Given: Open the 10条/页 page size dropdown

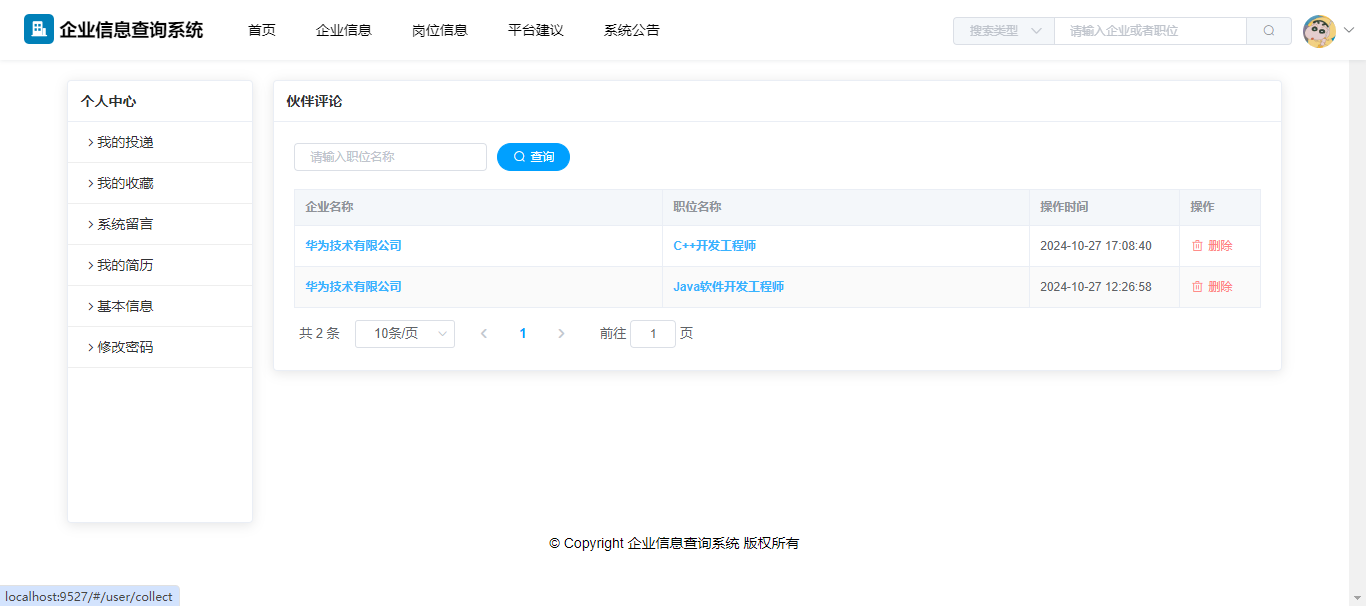Looking at the screenshot, I should point(405,334).
